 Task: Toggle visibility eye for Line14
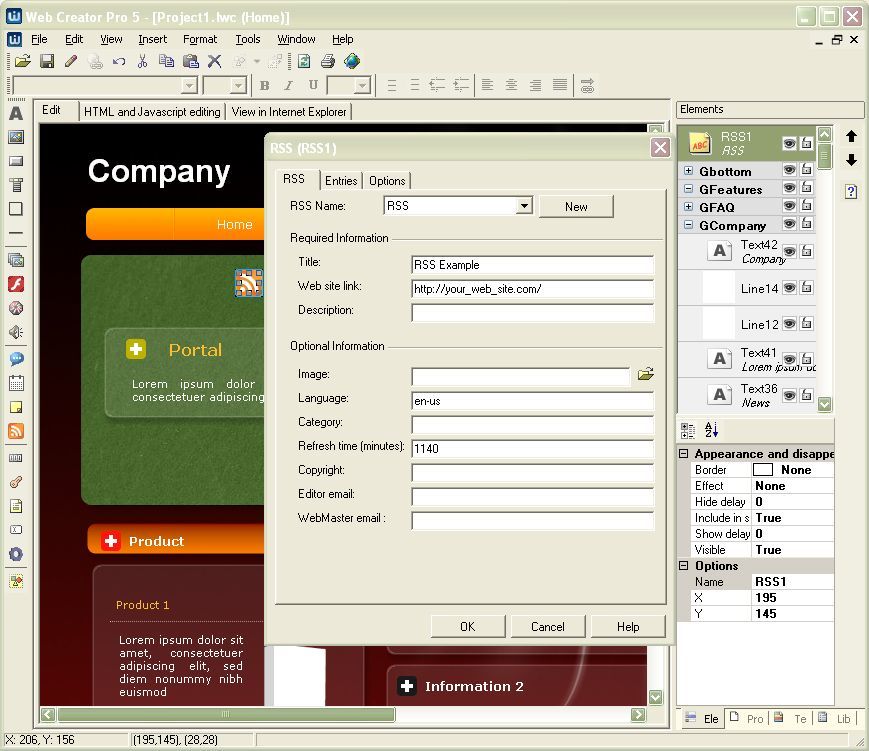[x=790, y=287]
